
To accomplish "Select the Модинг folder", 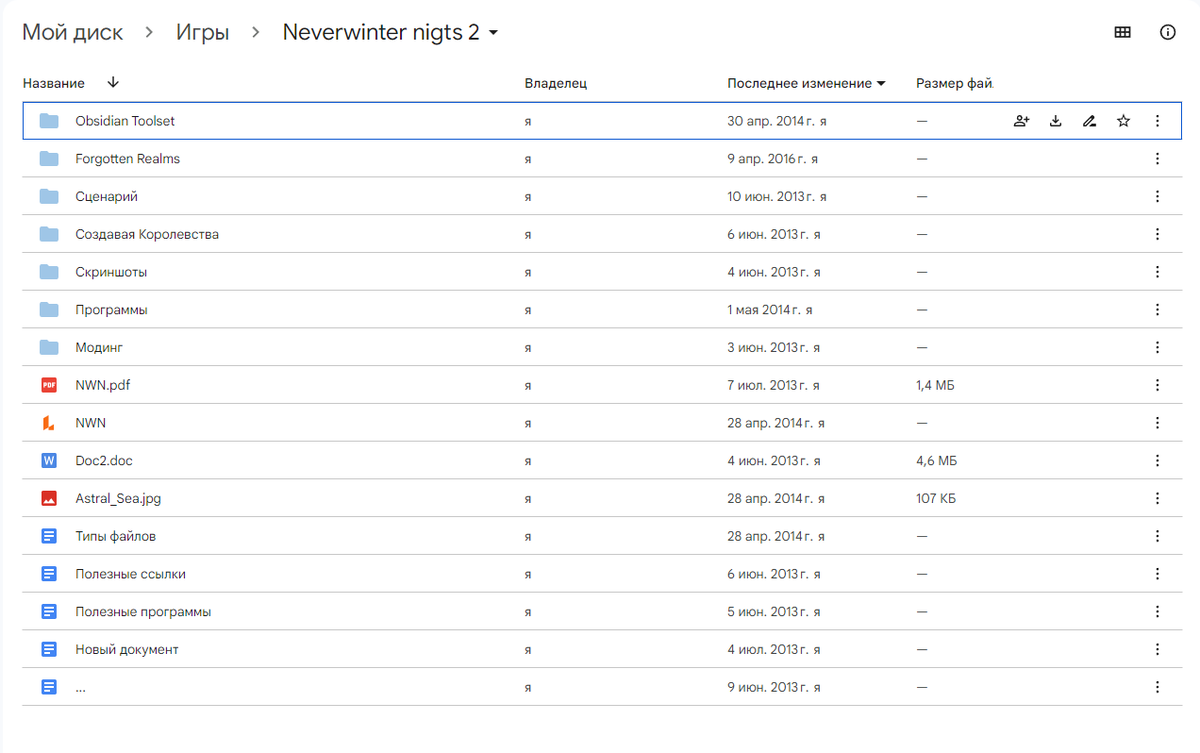I will [x=99, y=347].
